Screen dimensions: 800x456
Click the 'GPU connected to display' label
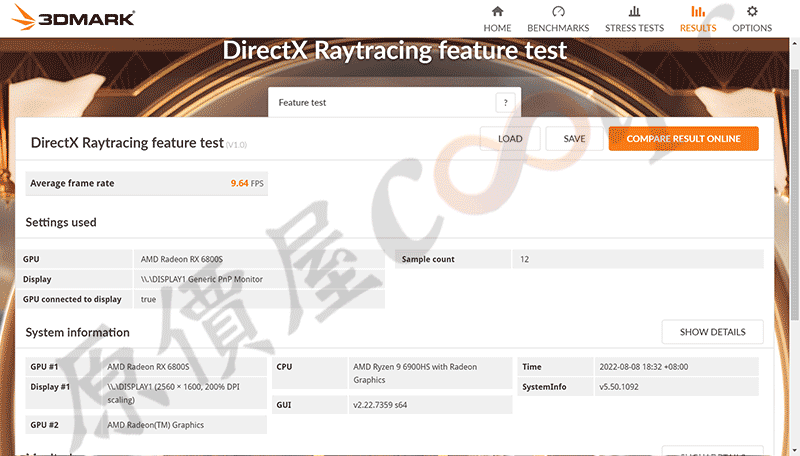[x=72, y=299]
